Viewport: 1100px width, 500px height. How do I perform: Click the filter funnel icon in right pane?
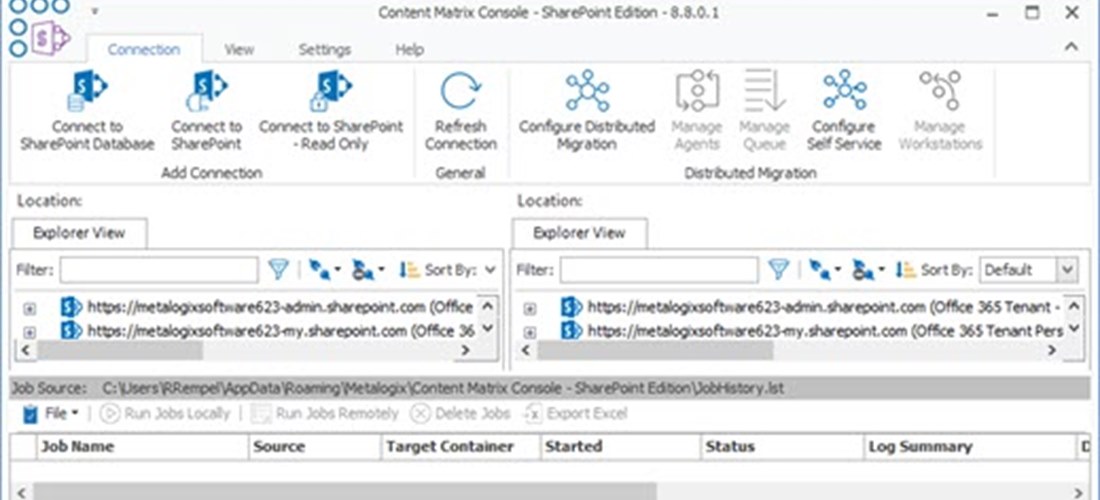(x=778, y=269)
